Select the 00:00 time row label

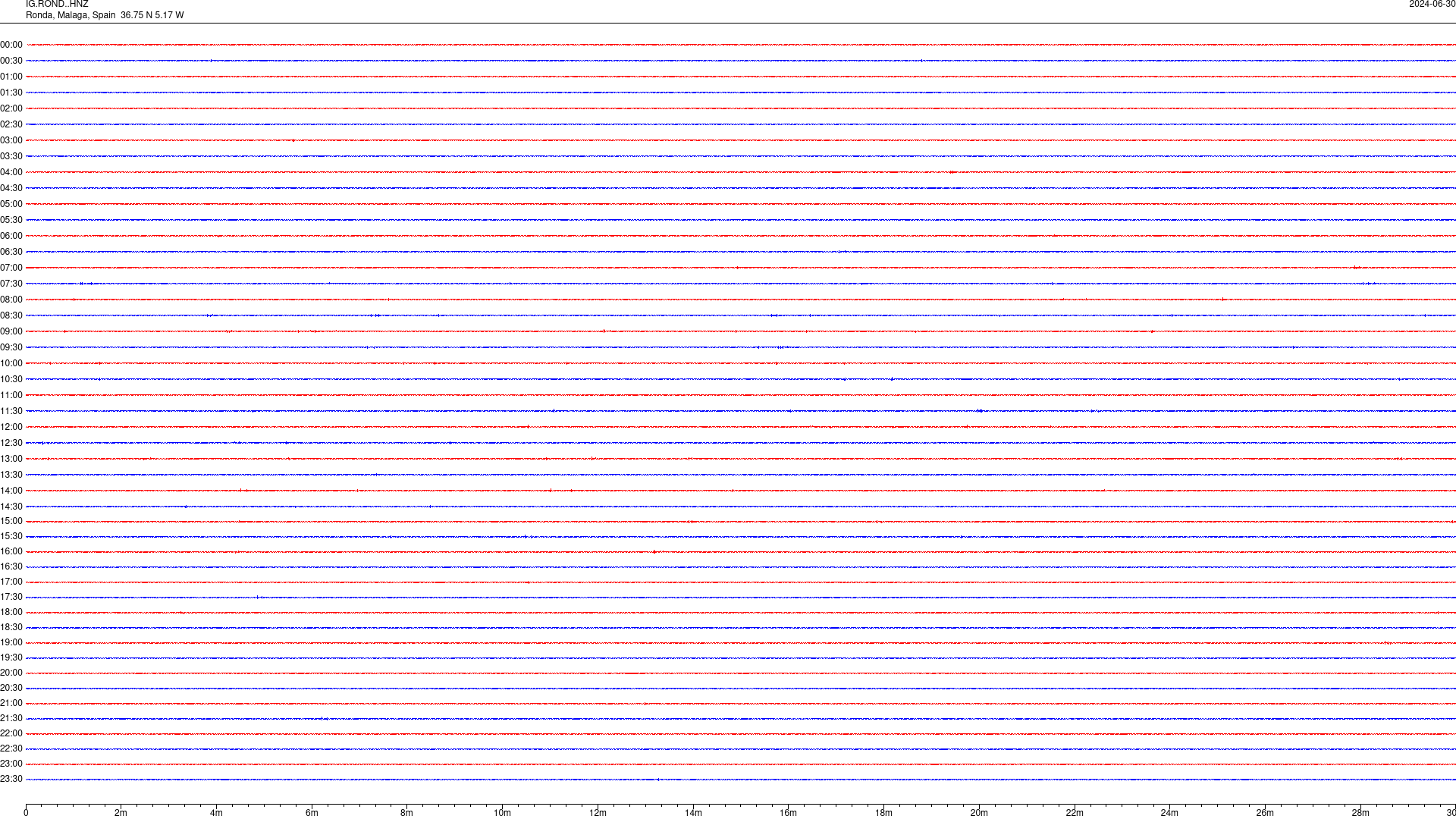(x=11, y=45)
